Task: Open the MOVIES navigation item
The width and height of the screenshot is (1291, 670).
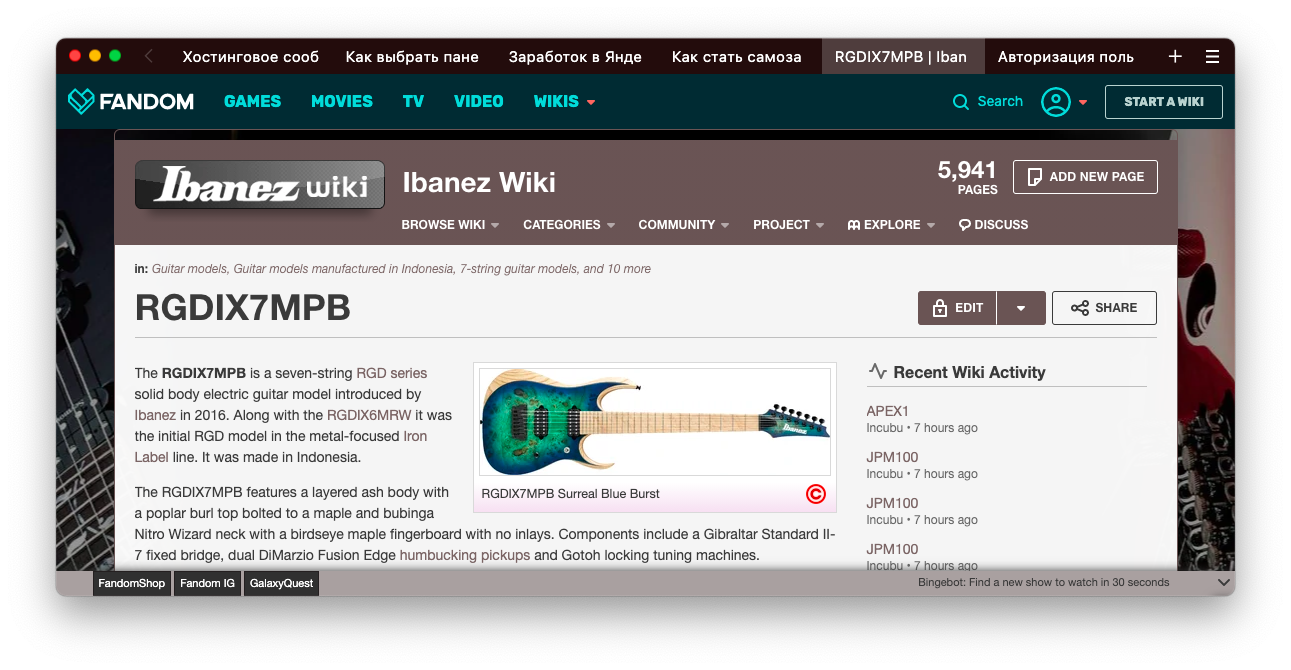Action: tap(342, 101)
